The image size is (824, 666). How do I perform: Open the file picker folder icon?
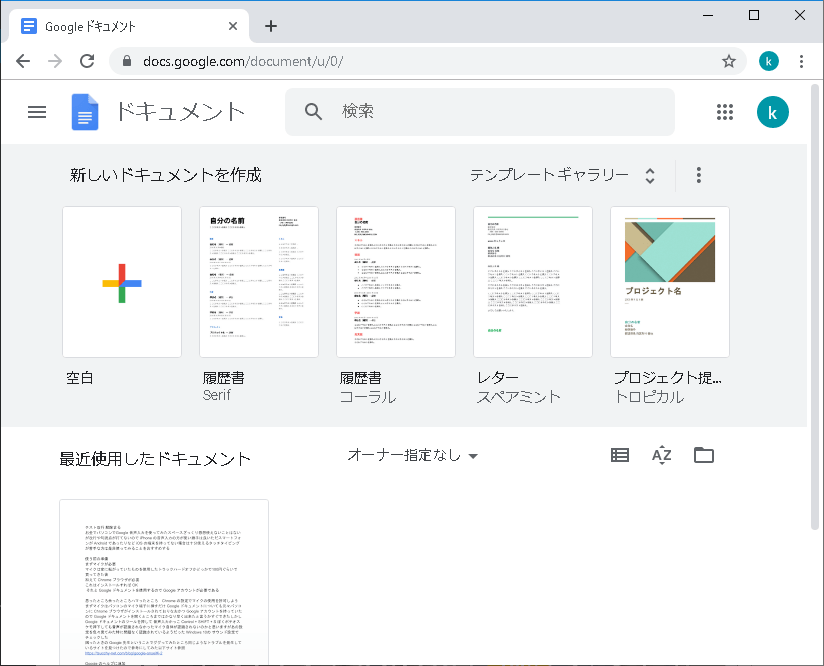point(704,455)
